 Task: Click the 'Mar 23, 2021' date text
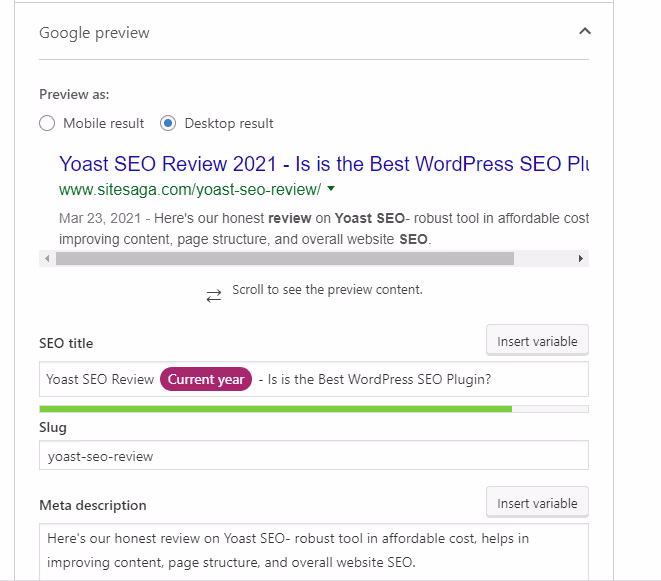tap(99, 218)
